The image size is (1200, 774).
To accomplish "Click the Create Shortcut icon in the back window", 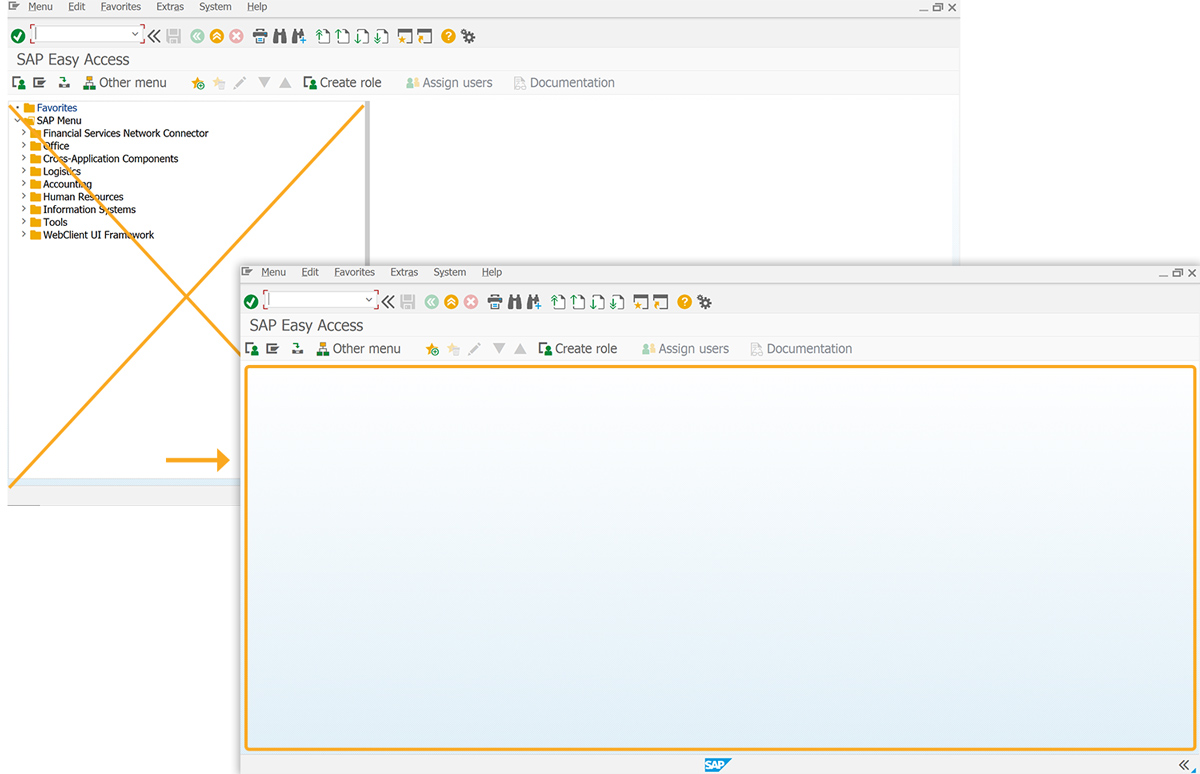I will (x=425, y=36).
